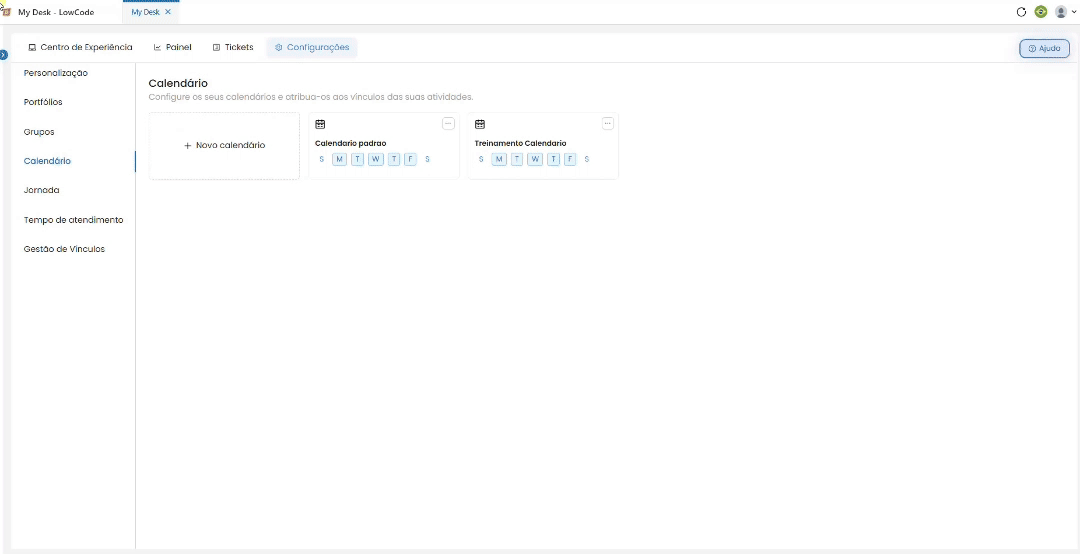Click the green Brazil flag language icon

pos(1041,12)
